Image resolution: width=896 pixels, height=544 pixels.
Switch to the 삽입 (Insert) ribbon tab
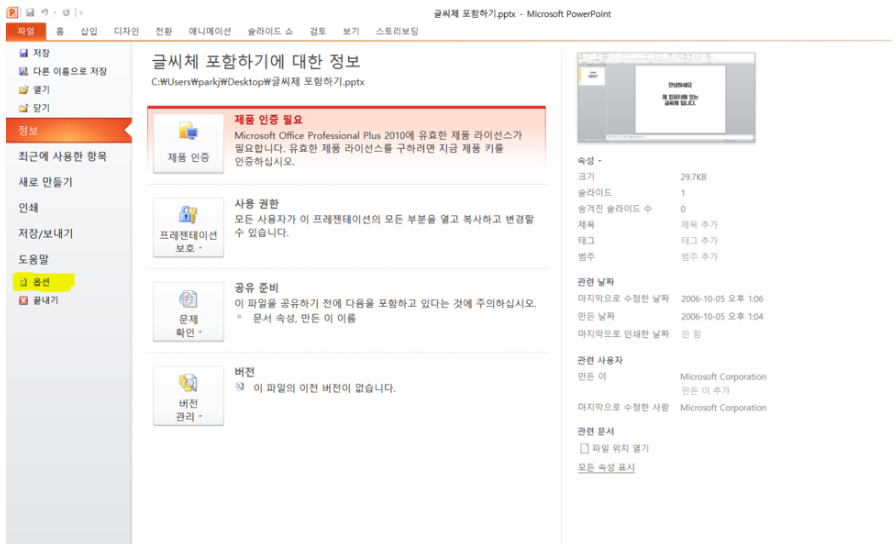tap(89, 31)
